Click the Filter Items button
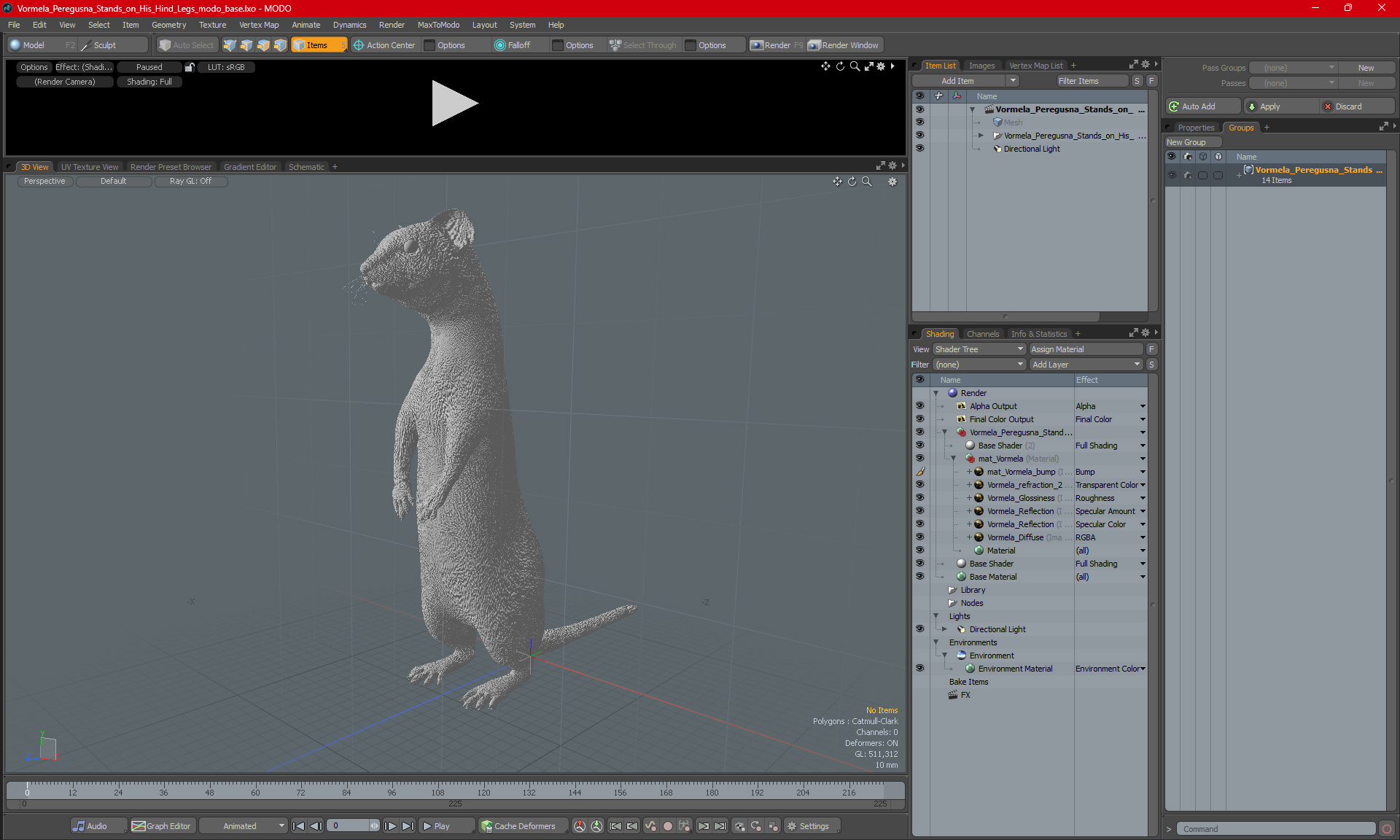Image resolution: width=1400 pixels, height=840 pixels. (x=1092, y=81)
